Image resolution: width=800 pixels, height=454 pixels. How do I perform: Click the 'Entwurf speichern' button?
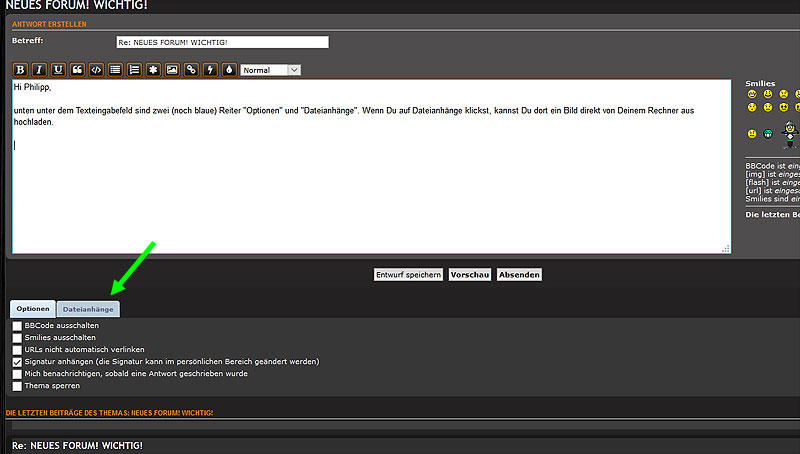pyautogui.click(x=408, y=274)
